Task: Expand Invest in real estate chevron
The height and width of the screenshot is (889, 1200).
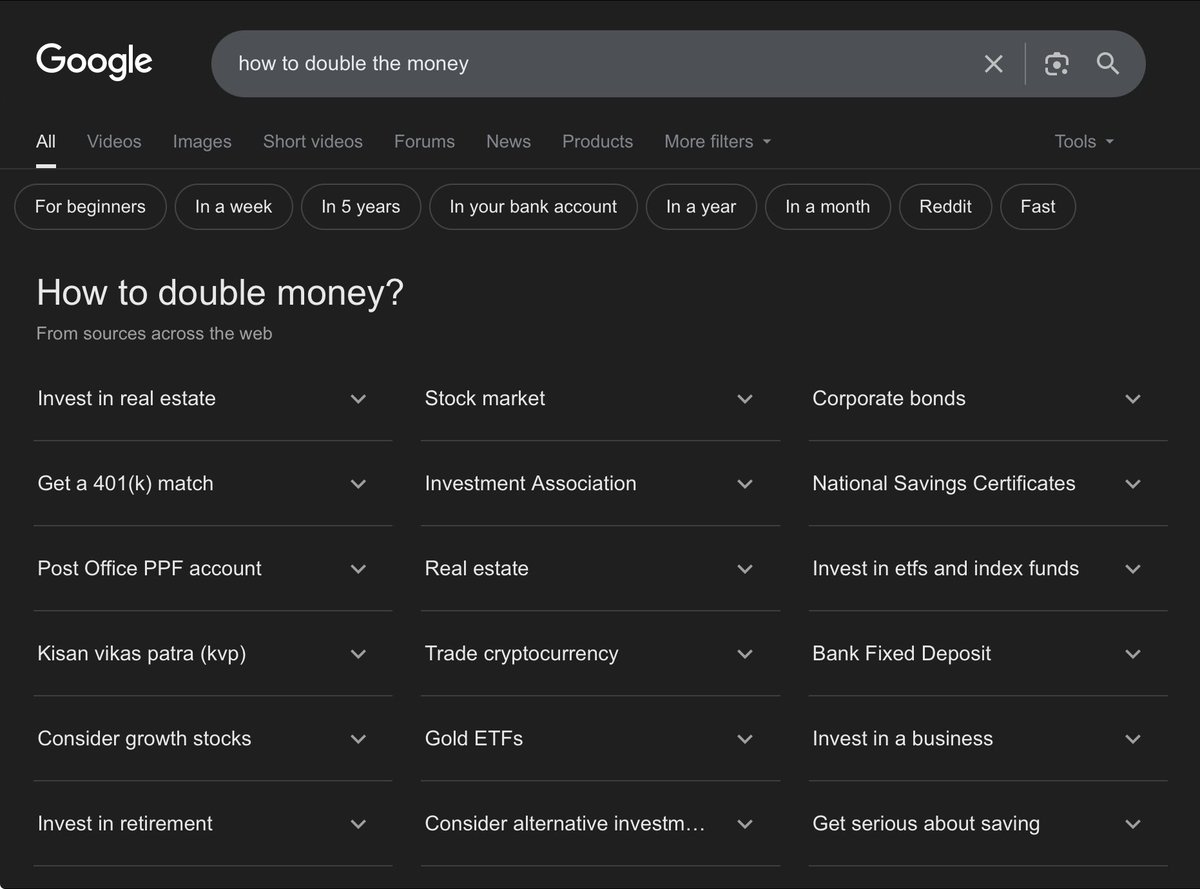Action: pyautogui.click(x=358, y=399)
